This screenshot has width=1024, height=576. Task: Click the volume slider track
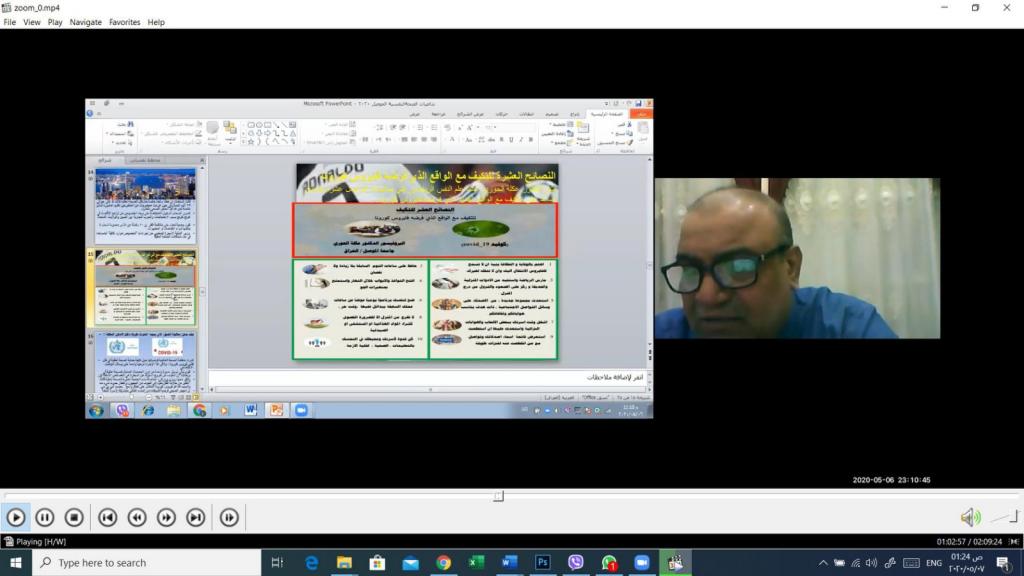(x=1003, y=517)
